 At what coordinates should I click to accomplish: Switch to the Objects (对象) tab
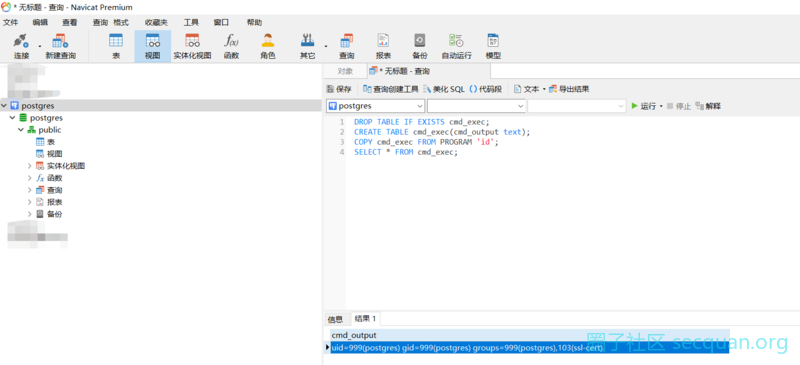pyautogui.click(x=345, y=71)
